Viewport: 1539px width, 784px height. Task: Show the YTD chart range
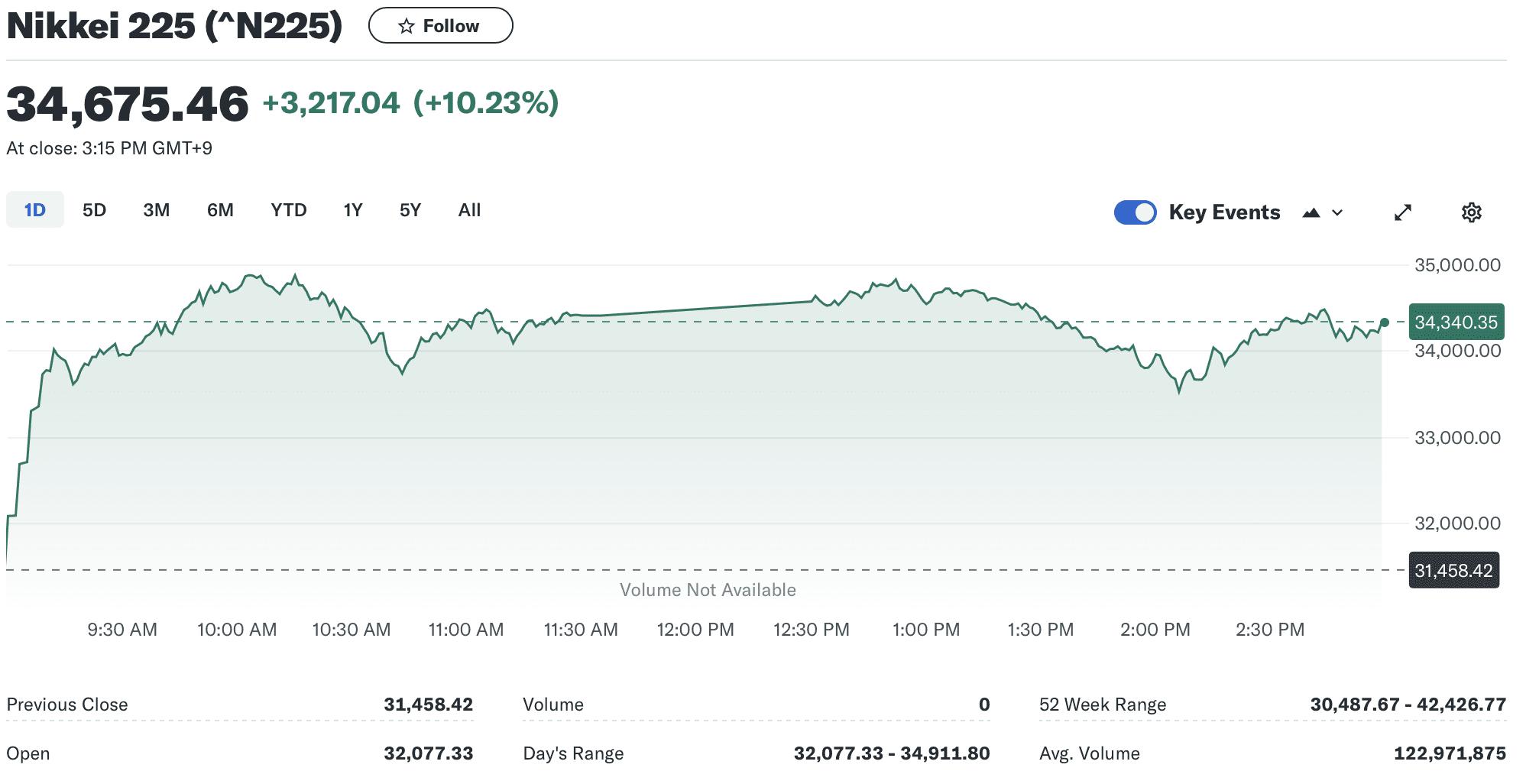coord(289,210)
